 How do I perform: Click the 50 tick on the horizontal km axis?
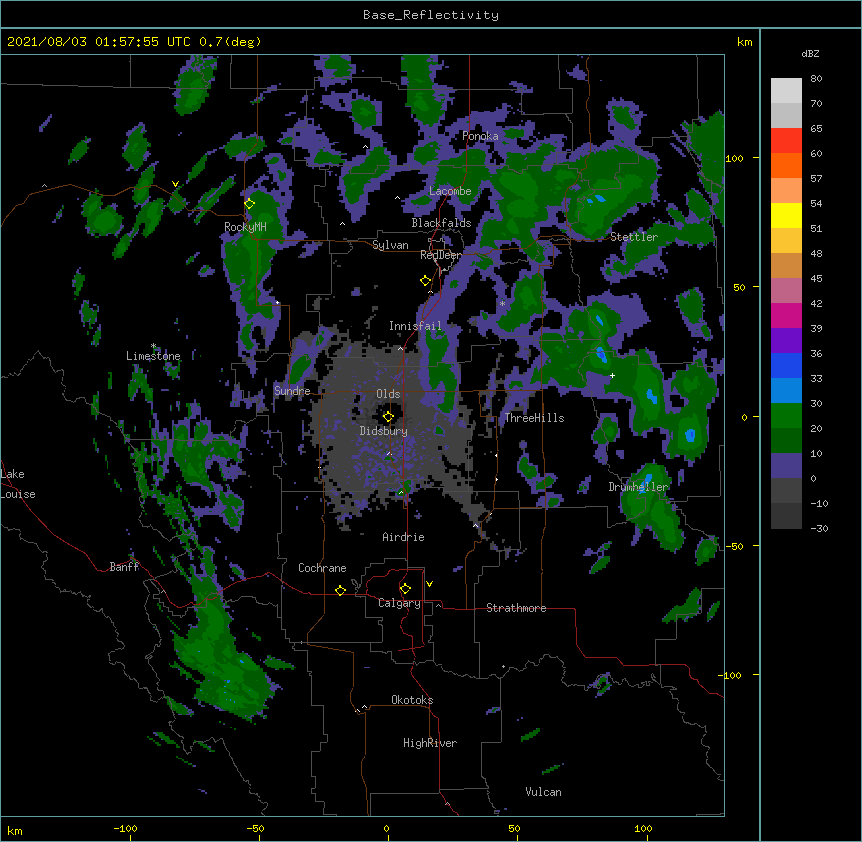(514, 828)
